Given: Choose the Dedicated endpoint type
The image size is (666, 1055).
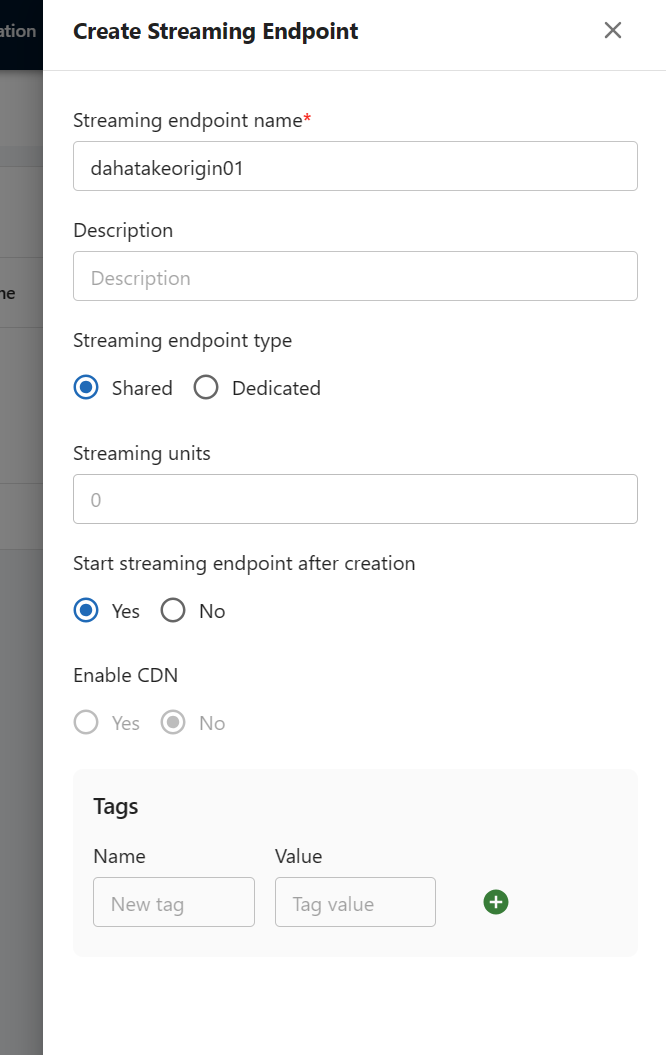Looking at the screenshot, I should tap(207, 388).
